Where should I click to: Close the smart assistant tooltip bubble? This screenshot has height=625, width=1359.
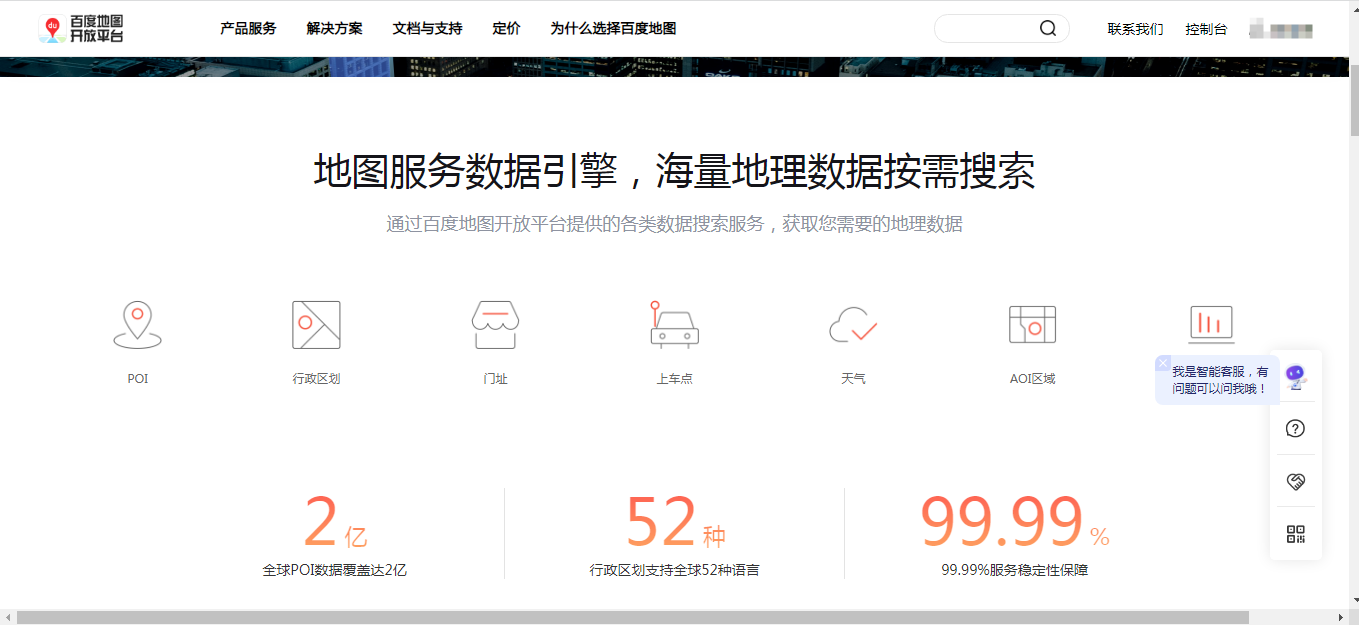(x=1162, y=363)
